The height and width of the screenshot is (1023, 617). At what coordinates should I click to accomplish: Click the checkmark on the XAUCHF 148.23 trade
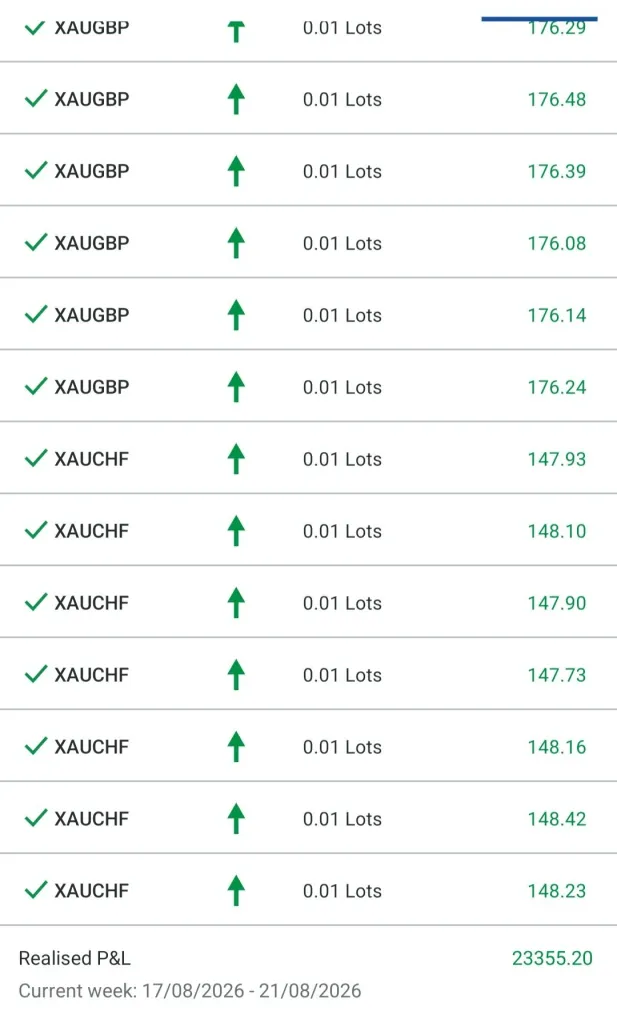coord(36,890)
